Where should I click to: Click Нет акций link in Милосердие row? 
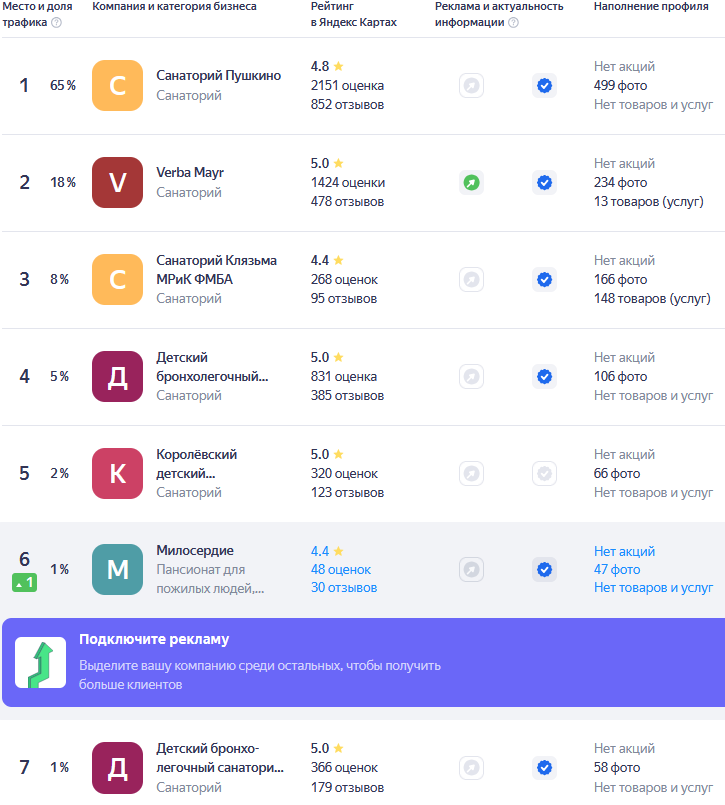pos(624,551)
